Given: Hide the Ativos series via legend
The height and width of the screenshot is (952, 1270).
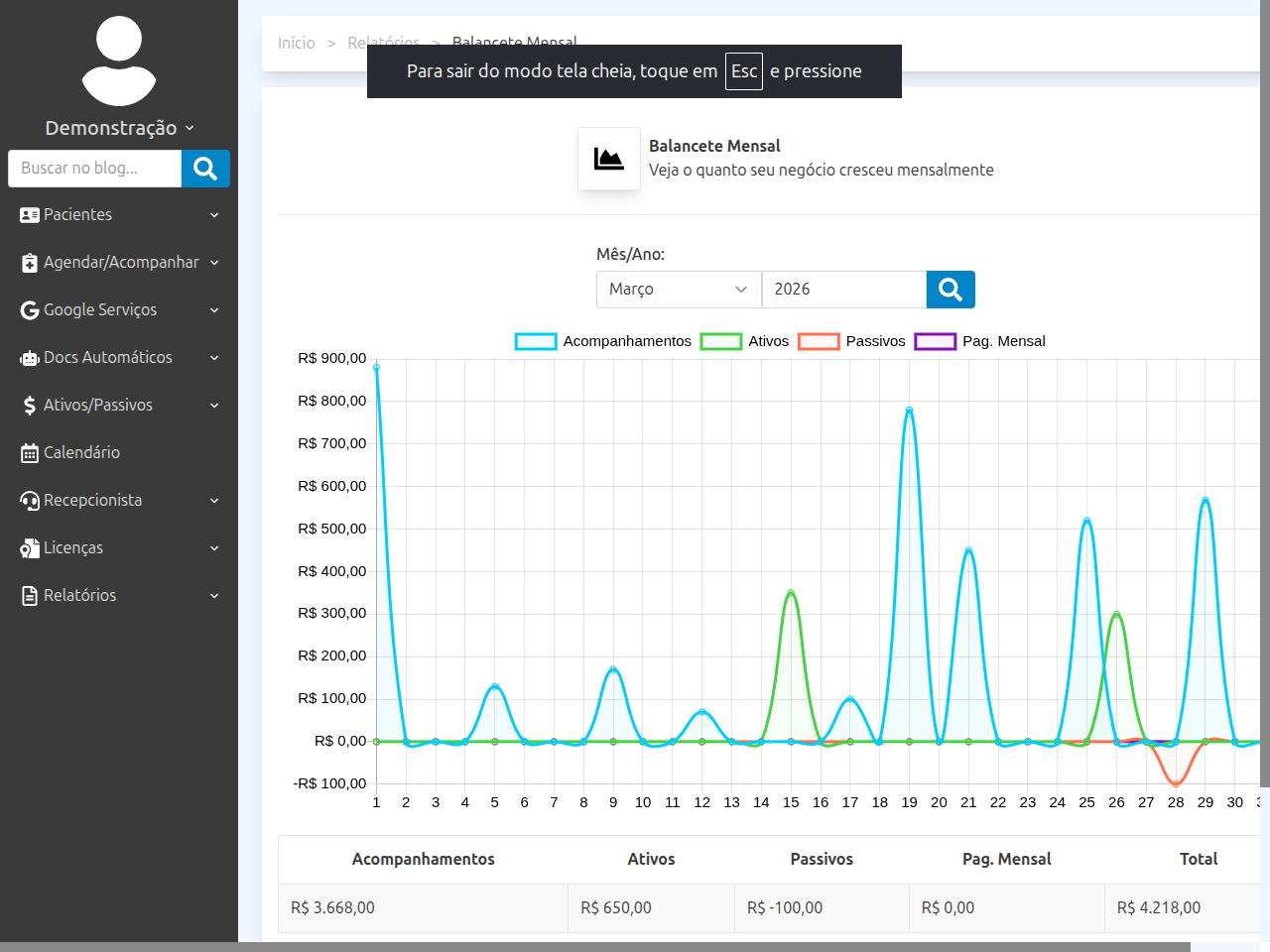Looking at the screenshot, I should pos(720,341).
